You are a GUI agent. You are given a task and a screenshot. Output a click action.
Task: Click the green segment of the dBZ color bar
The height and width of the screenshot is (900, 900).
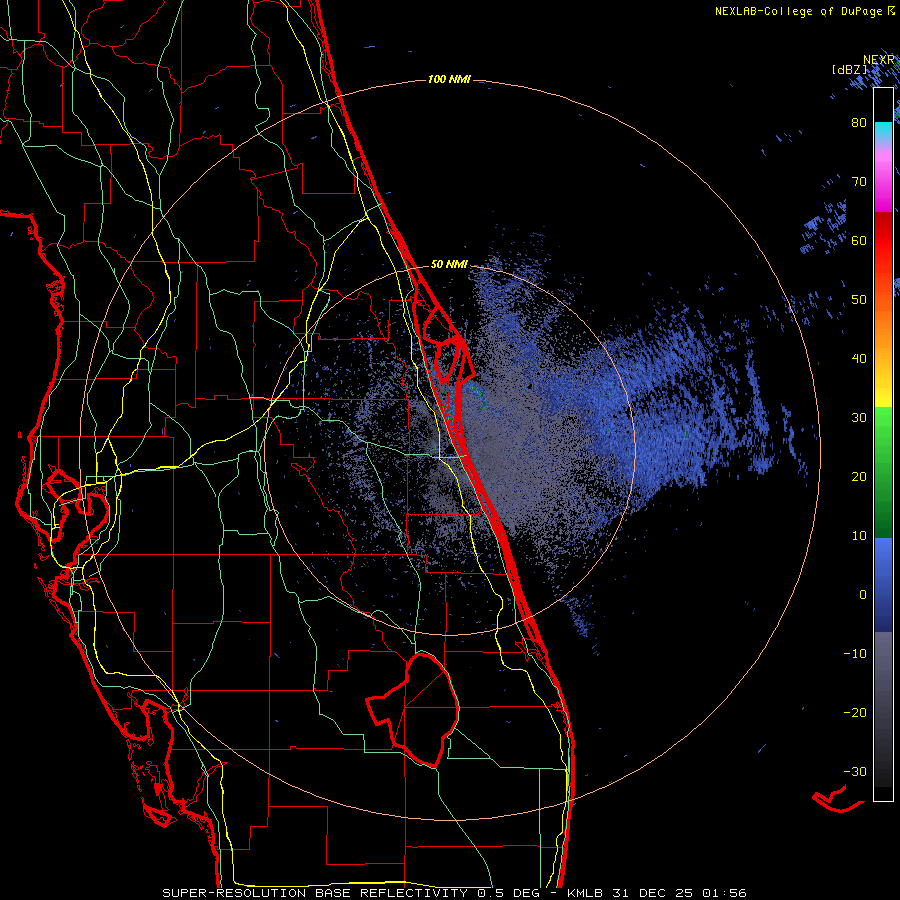(x=883, y=472)
